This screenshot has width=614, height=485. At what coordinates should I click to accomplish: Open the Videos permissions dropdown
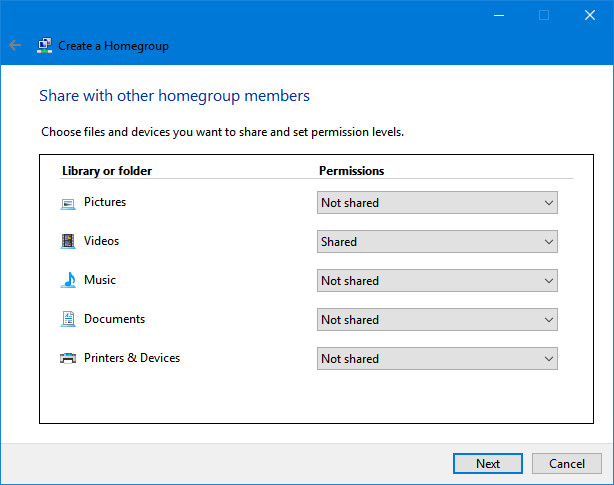tap(437, 242)
